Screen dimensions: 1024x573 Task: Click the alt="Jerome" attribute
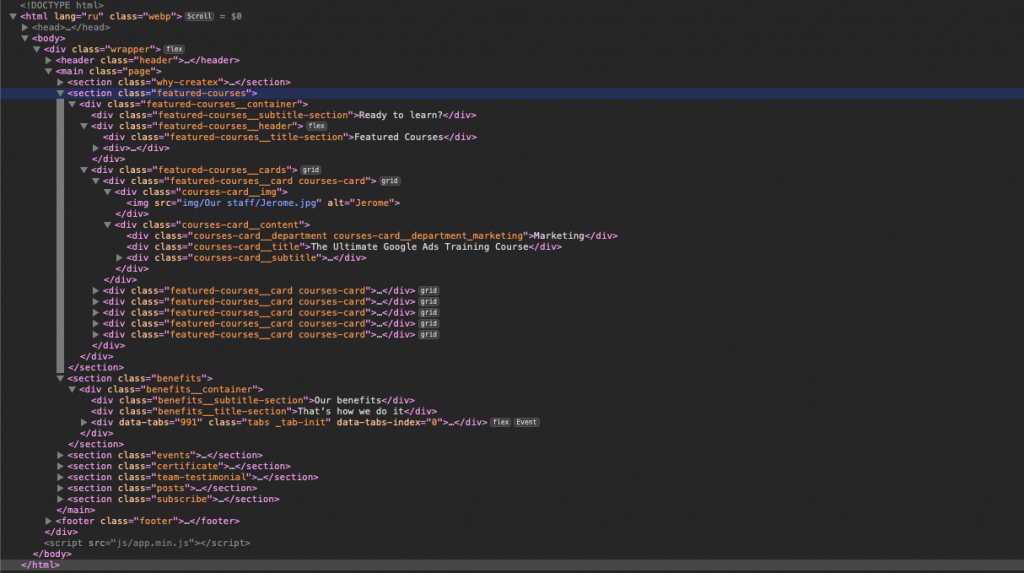point(360,203)
